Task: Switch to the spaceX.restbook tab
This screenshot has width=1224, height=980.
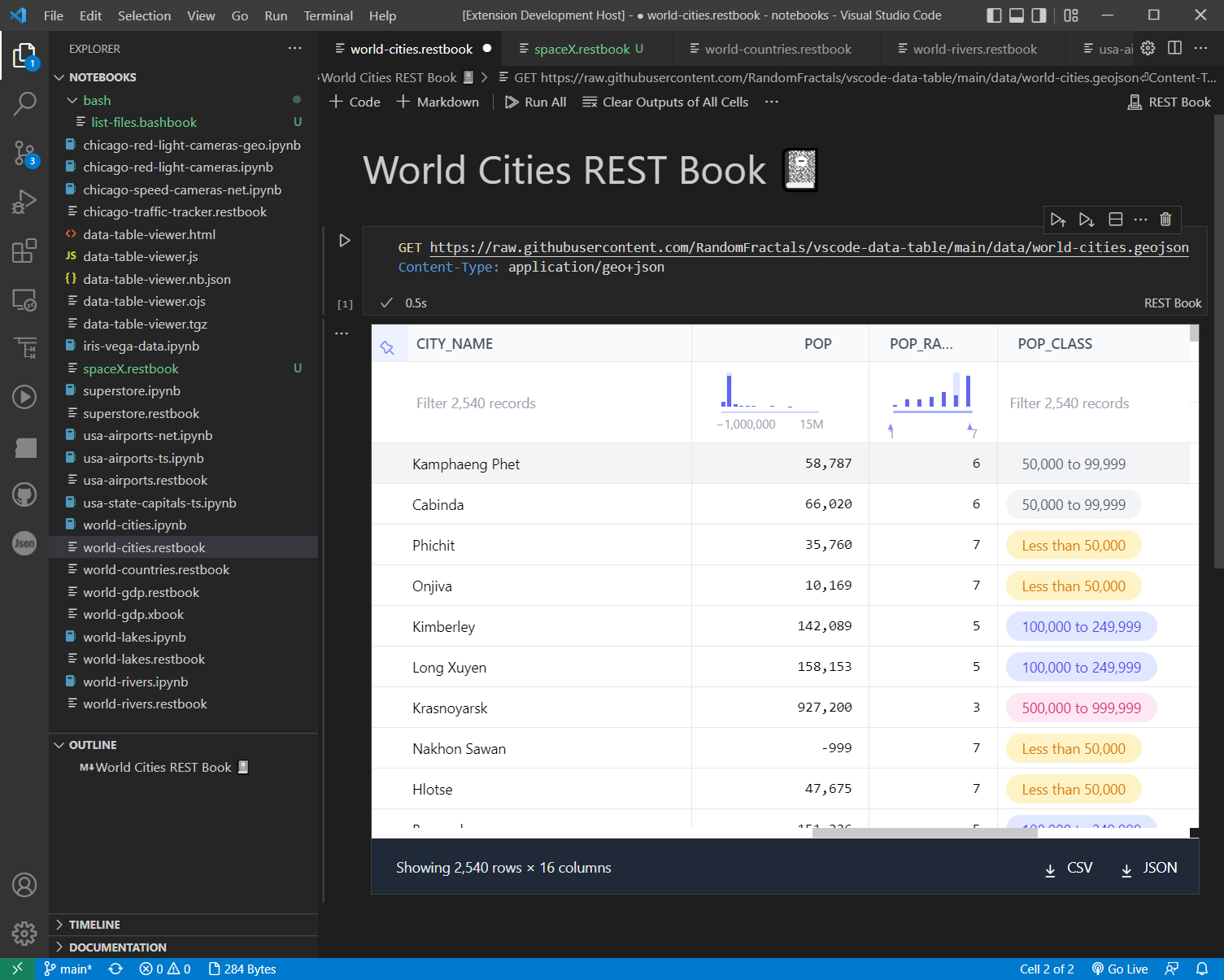Action: pyautogui.click(x=582, y=49)
